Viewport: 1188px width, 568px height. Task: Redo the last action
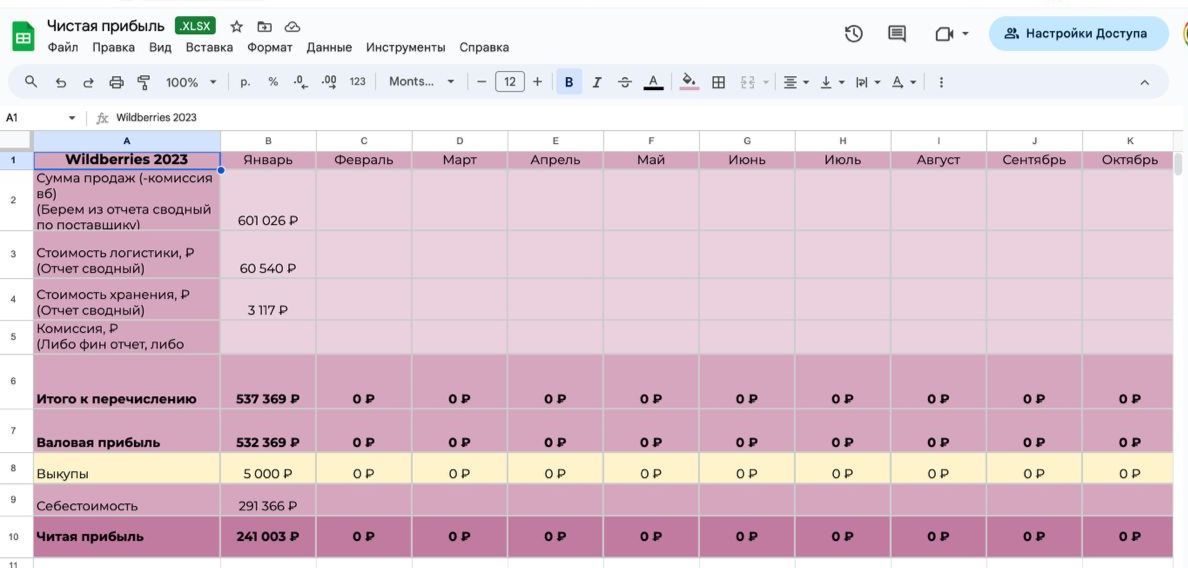pos(88,82)
